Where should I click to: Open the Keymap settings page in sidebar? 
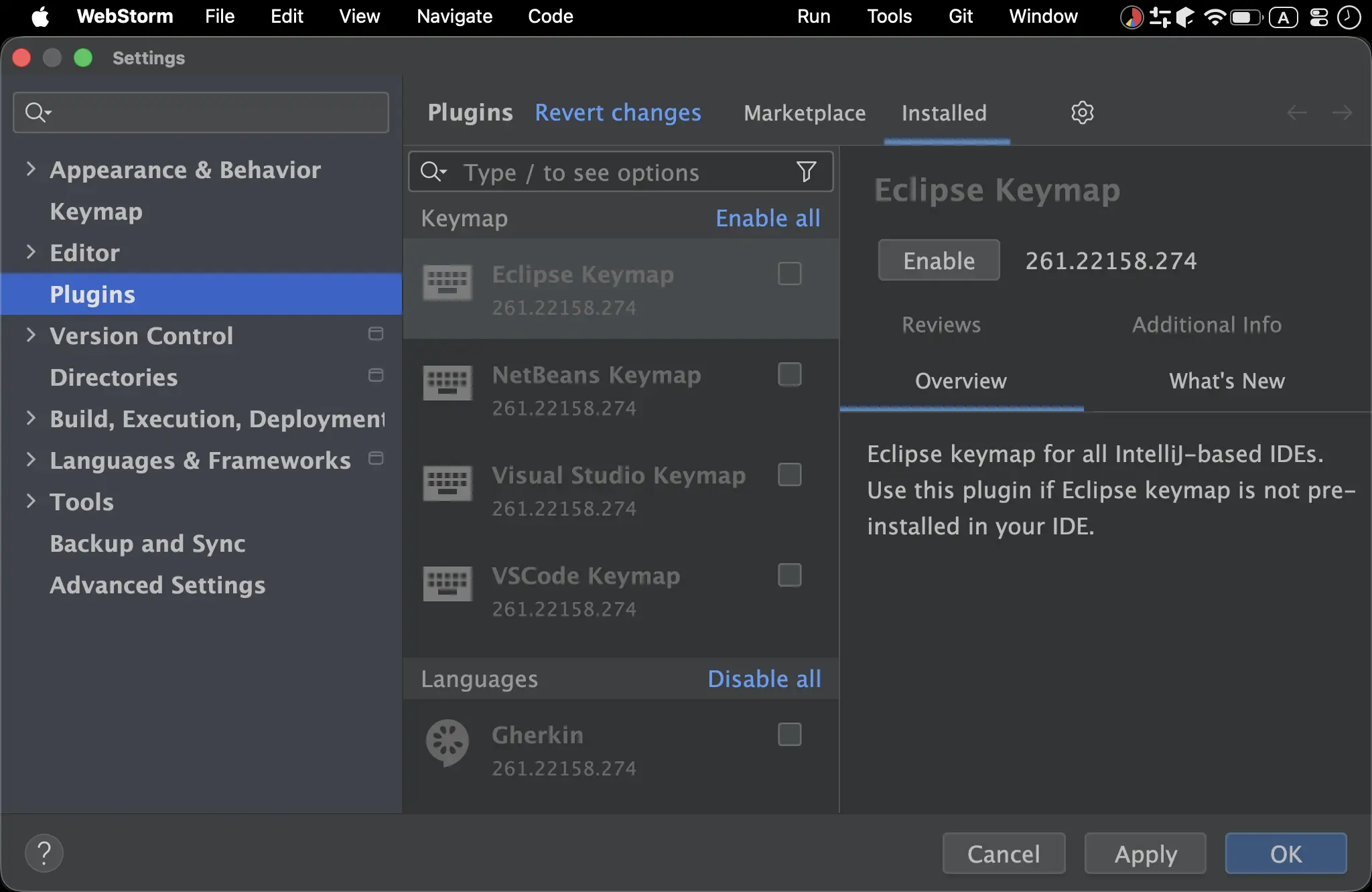point(96,212)
